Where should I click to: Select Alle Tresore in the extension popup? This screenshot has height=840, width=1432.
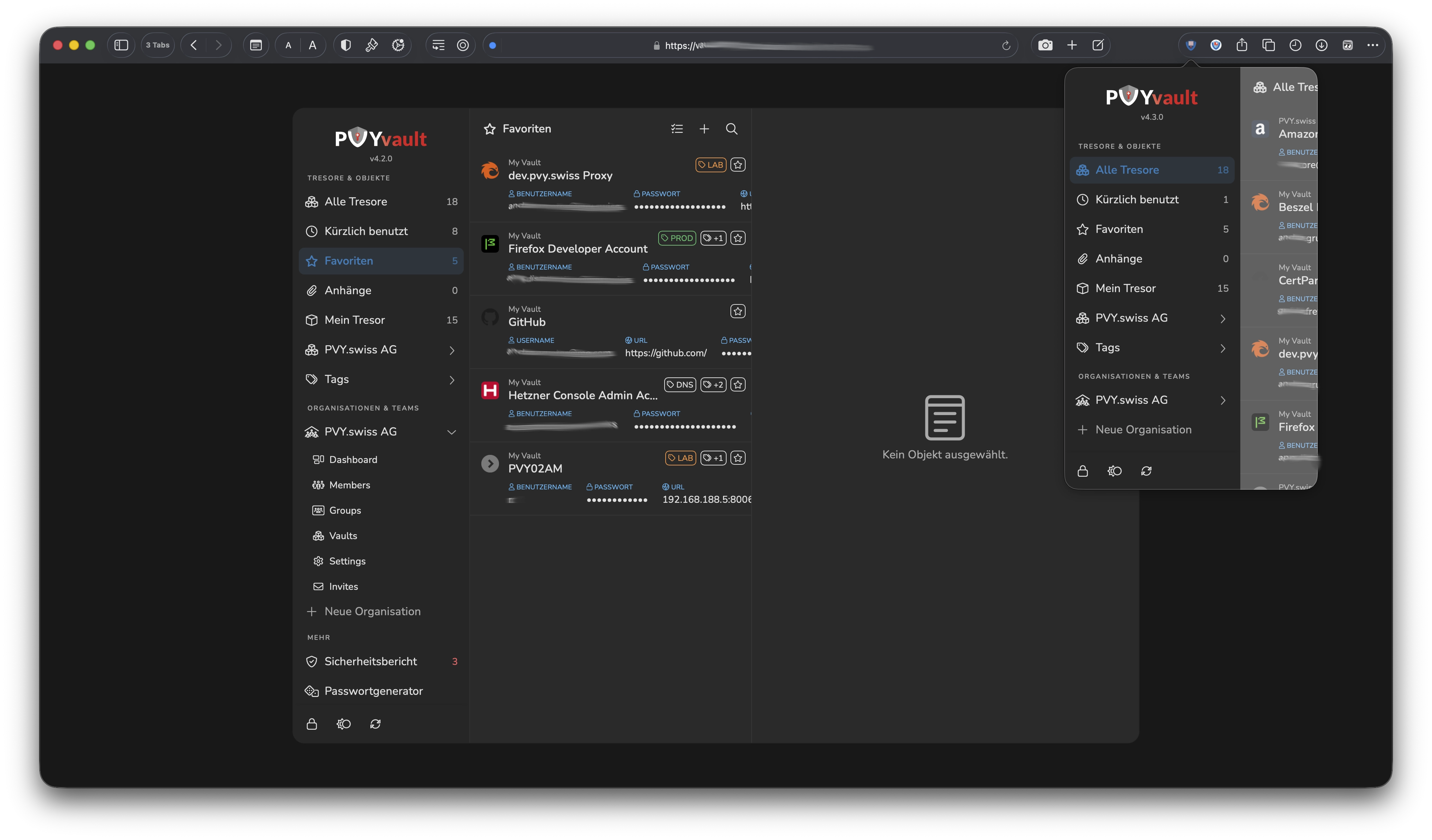[x=1128, y=169]
